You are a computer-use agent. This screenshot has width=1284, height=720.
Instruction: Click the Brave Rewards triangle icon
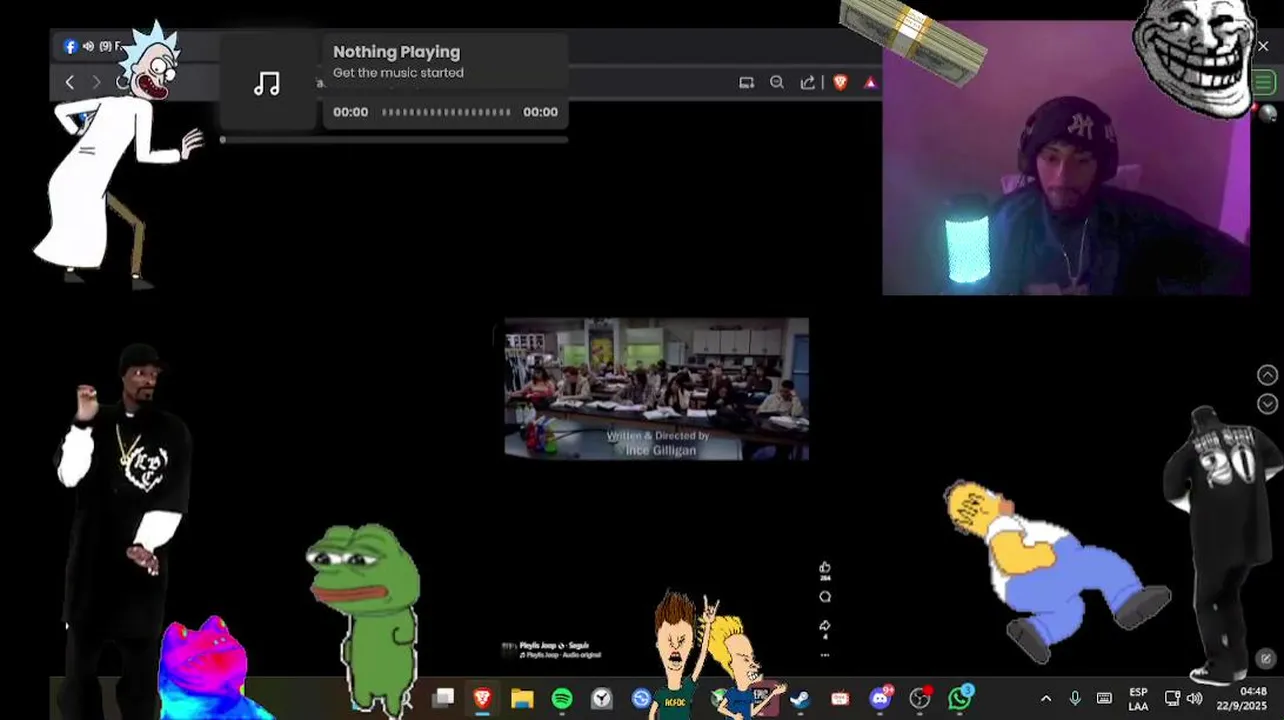pyautogui.click(x=871, y=83)
